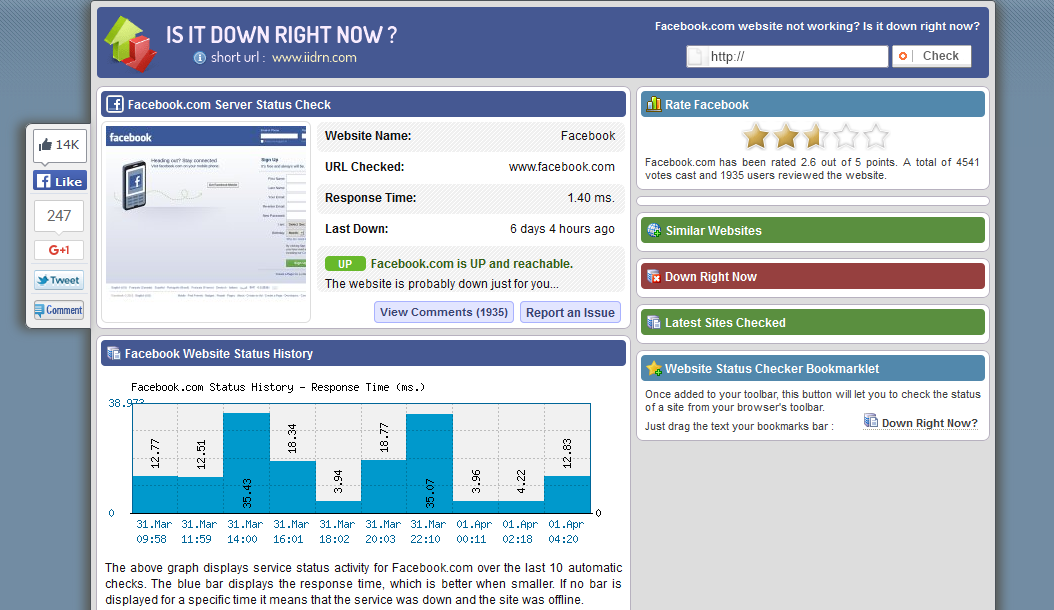Screen dimensions: 1054x610
Task: Click the bar chart icon beside Rate Facebook
Action: click(653, 104)
